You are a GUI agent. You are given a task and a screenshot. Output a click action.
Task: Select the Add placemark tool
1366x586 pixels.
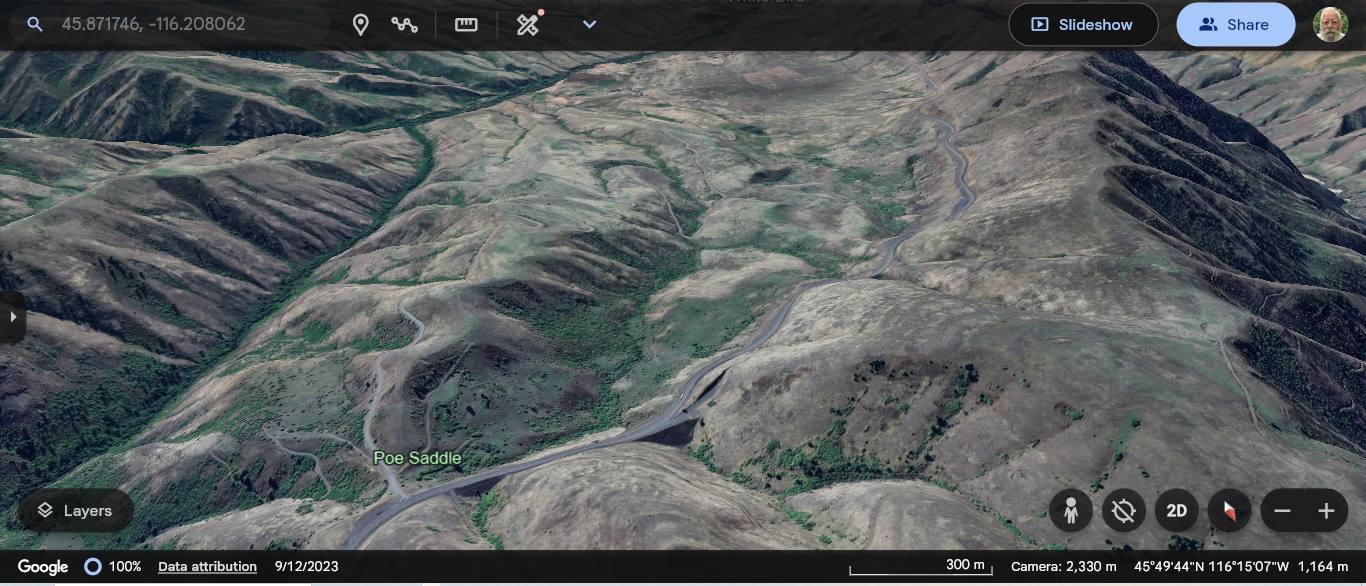click(361, 25)
